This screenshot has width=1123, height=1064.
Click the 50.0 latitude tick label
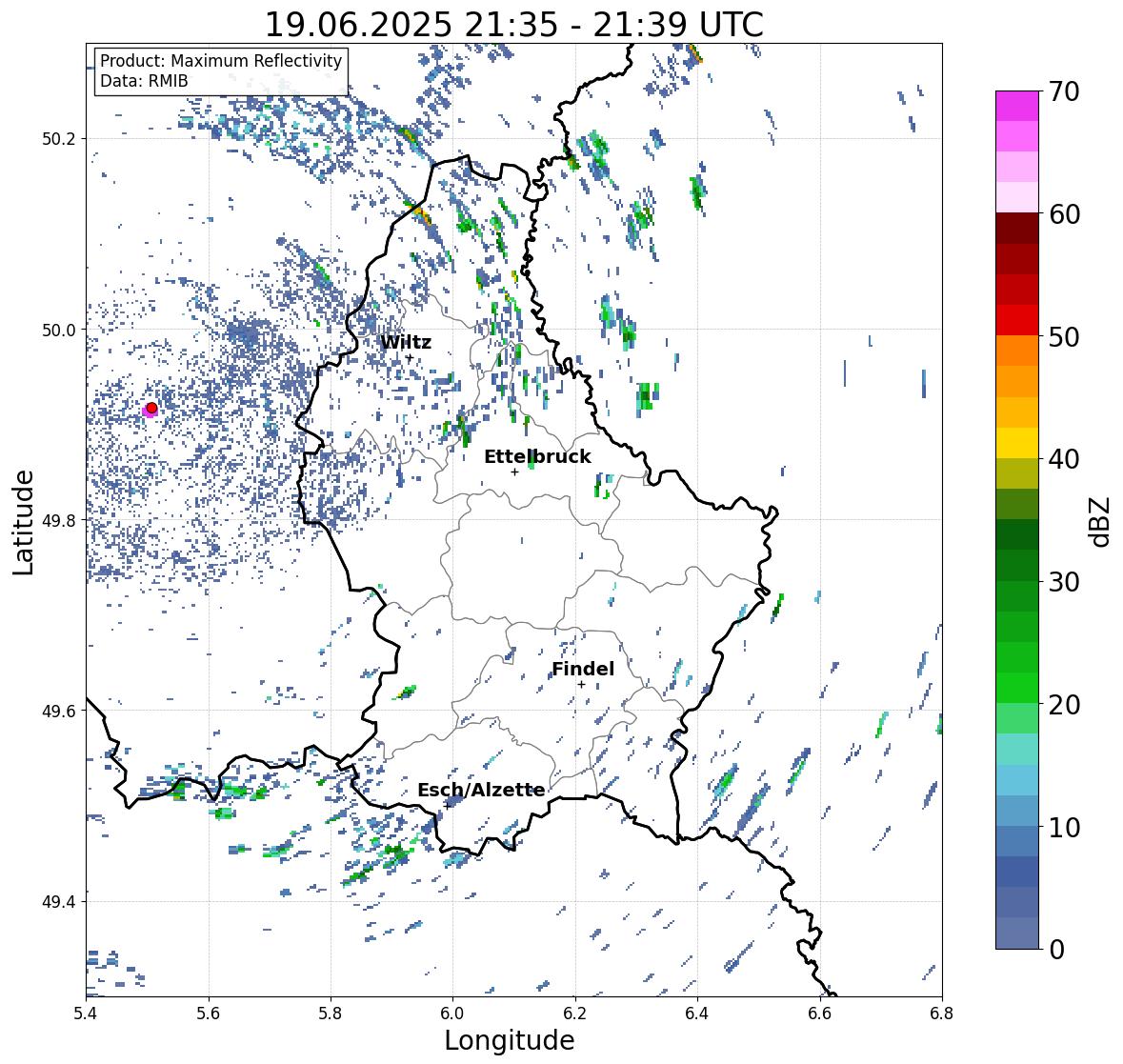pyautogui.click(x=59, y=331)
